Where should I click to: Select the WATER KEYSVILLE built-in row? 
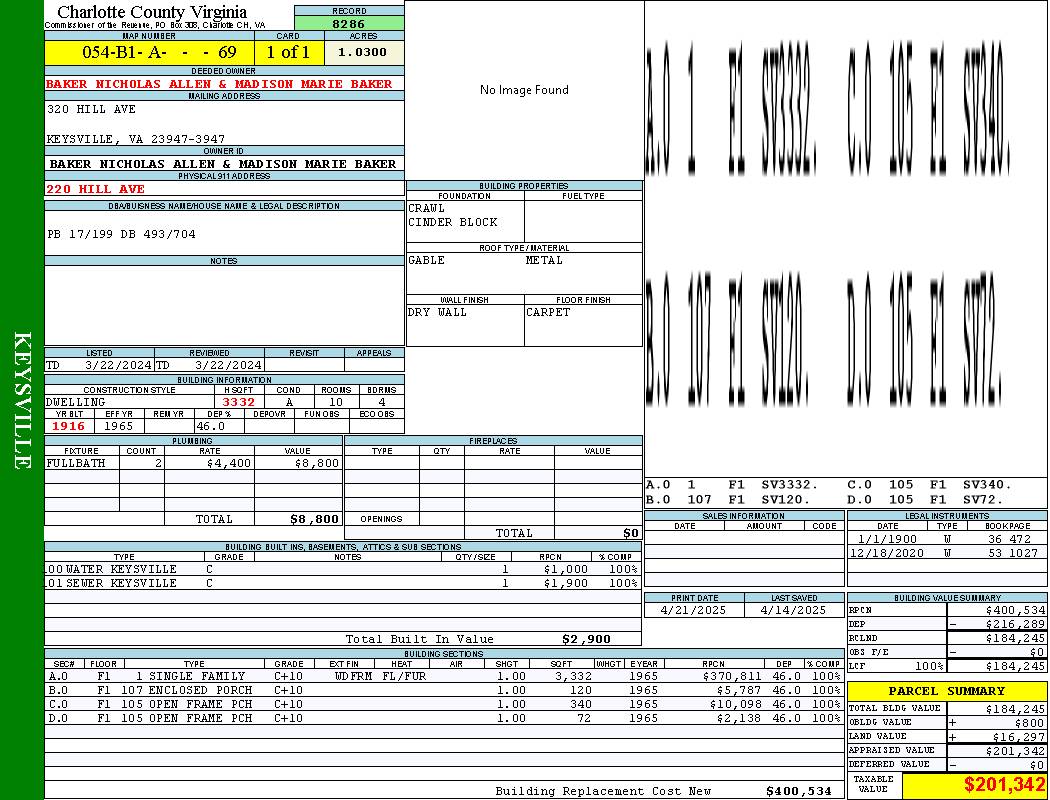[342, 569]
